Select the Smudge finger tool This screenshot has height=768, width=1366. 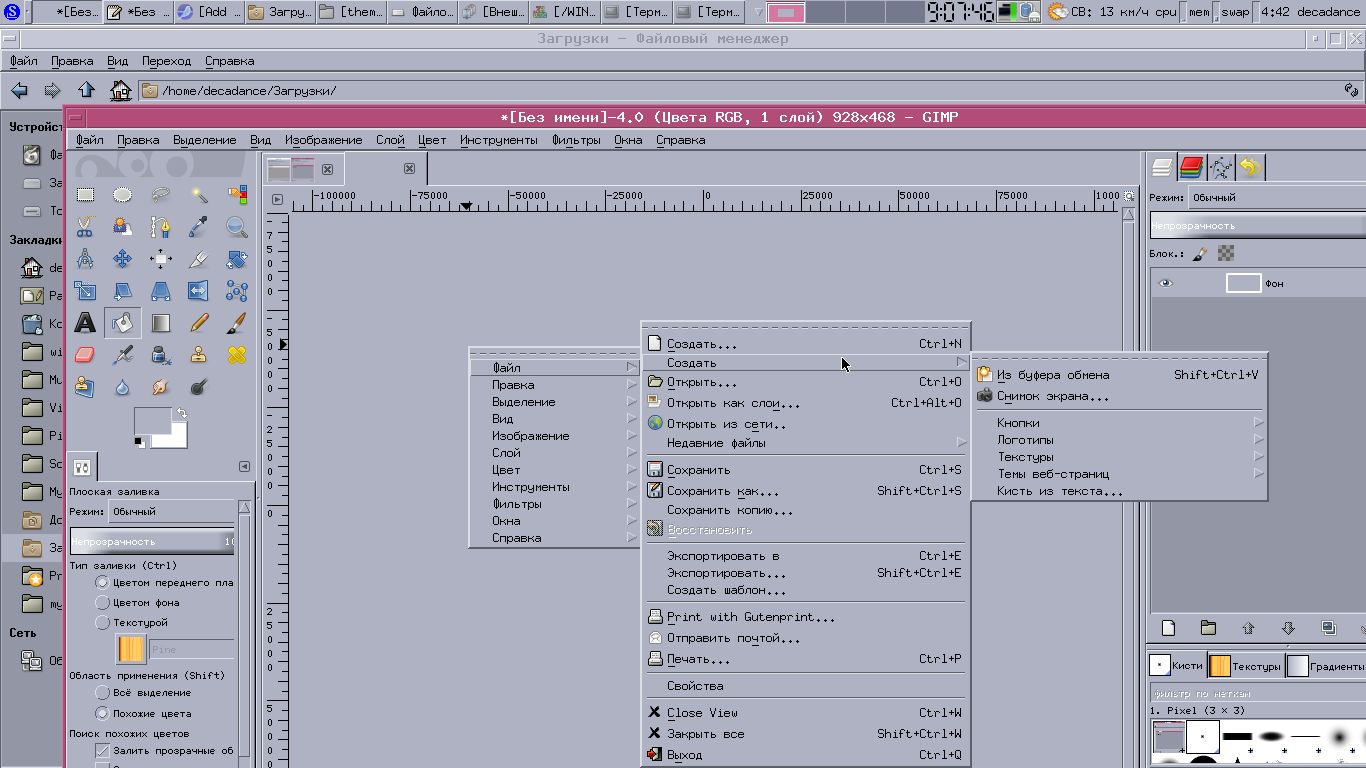(x=161, y=387)
